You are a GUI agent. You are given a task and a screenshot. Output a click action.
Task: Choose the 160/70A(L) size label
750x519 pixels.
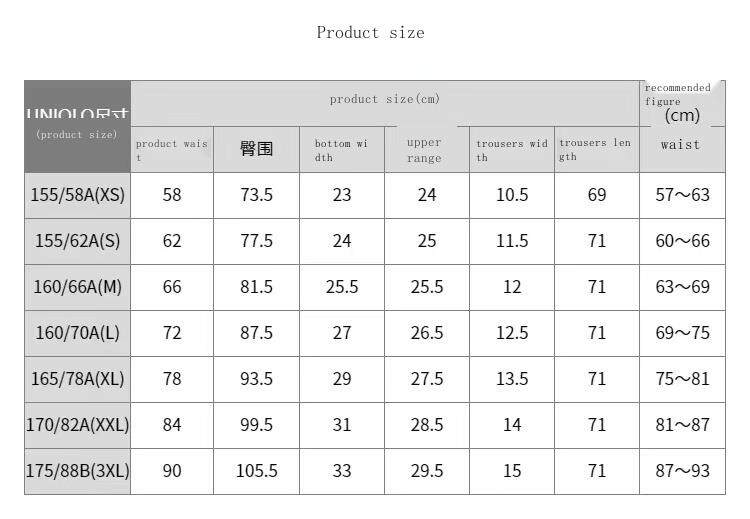click(x=78, y=333)
